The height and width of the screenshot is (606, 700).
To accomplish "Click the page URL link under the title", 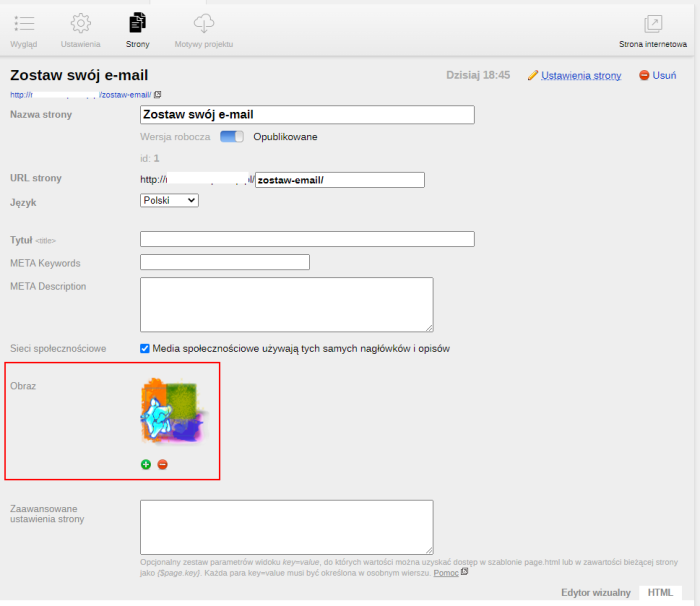I will (80, 95).
